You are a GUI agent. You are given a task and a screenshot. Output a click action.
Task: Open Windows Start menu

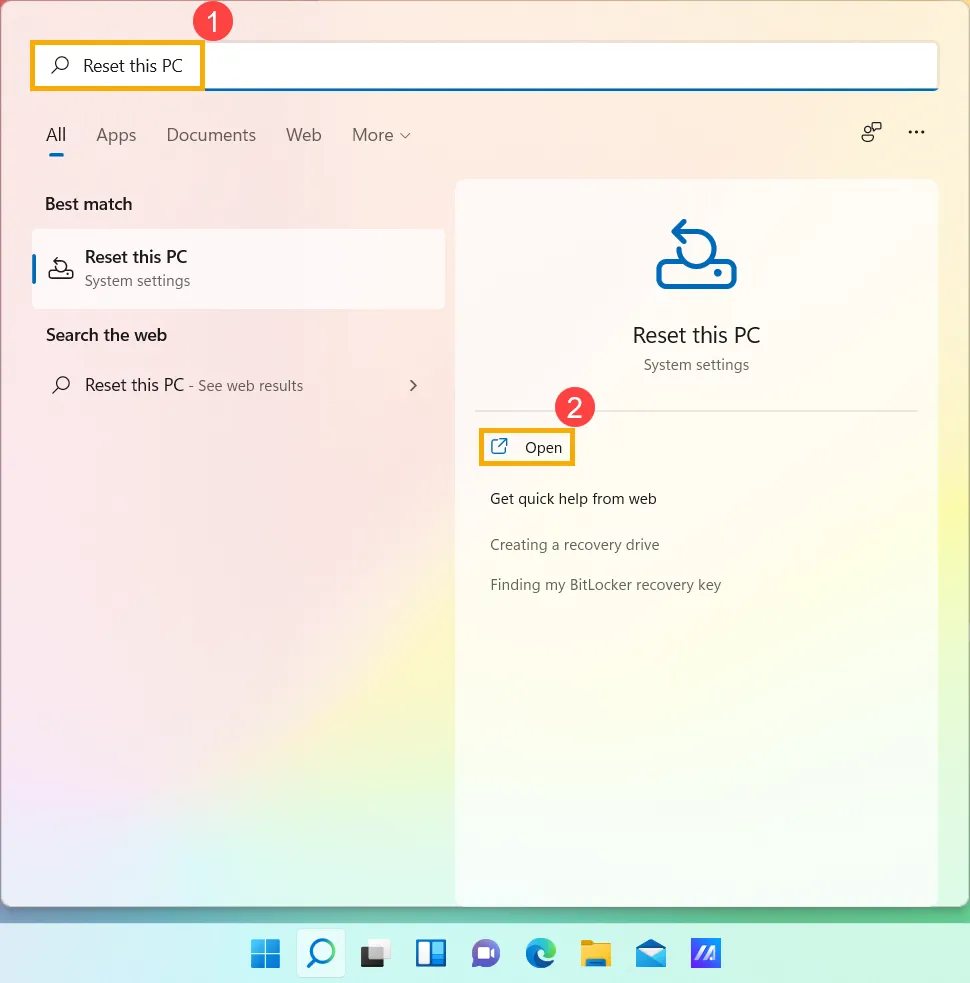click(264, 953)
